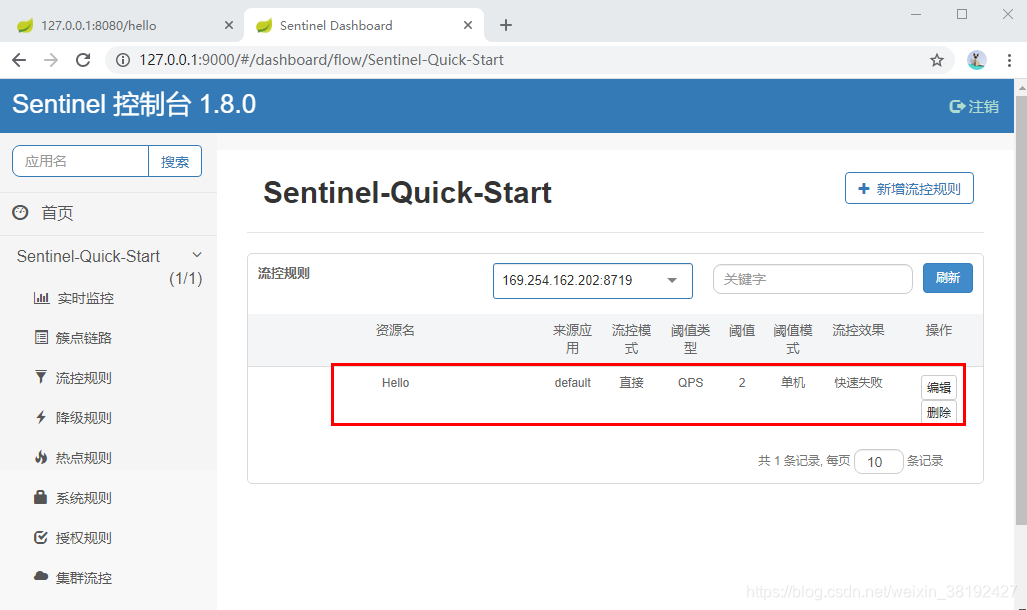Open 热点规则 menu item
The height and width of the screenshot is (610, 1027).
(x=84, y=458)
